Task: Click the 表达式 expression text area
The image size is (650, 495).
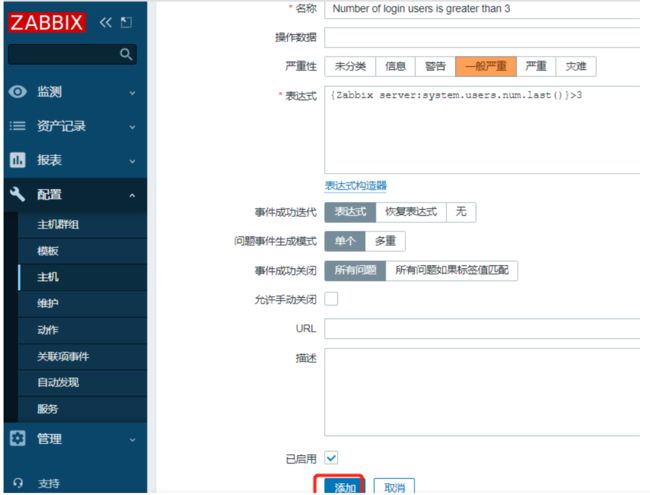Action: [x=483, y=130]
